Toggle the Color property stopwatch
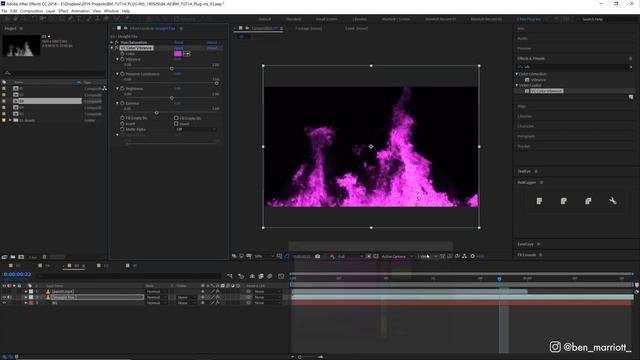Image resolution: width=640 pixels, height=360 pixels. click(x=122, y=53)
